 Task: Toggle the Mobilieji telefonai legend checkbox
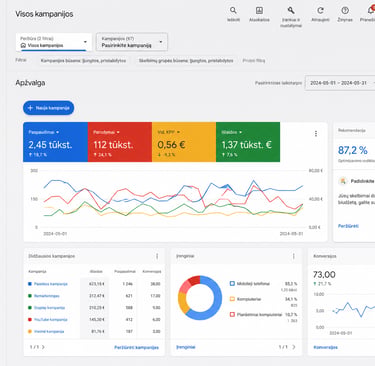coord(232,284)
